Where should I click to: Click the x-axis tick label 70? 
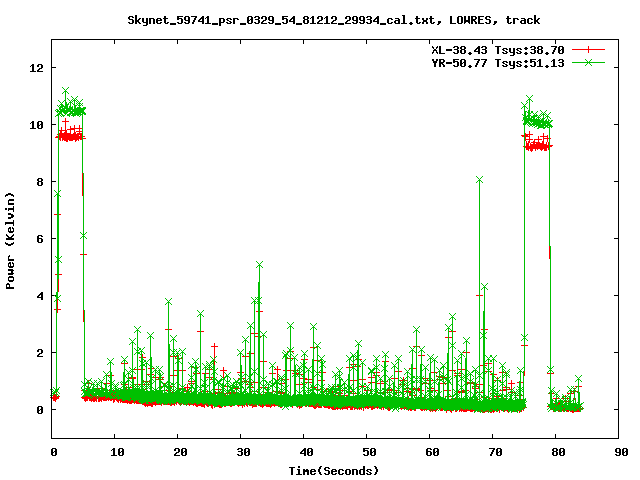[x=495, y=452]
